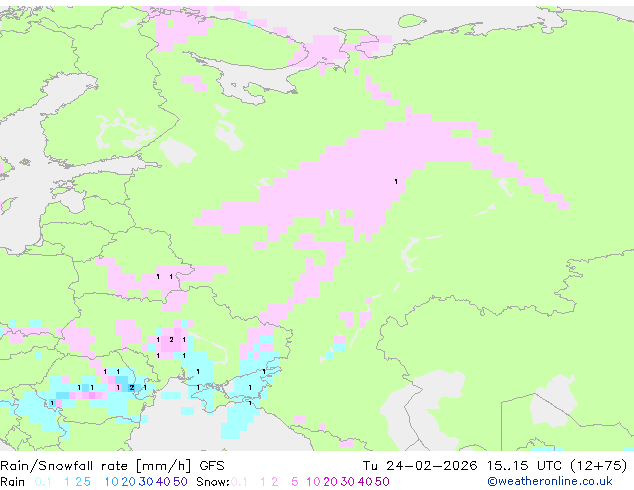Click the "GFS" model label
634x490 pixels.
212,466
